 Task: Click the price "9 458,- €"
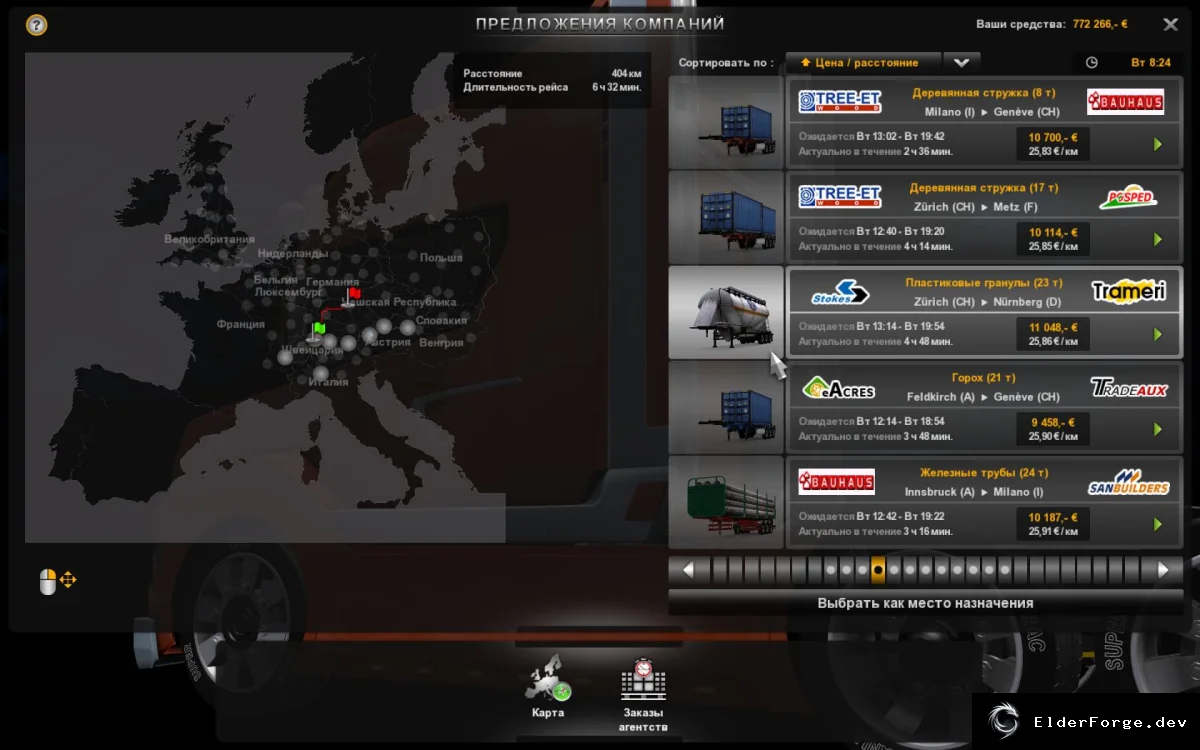(x=1053, y=421)
